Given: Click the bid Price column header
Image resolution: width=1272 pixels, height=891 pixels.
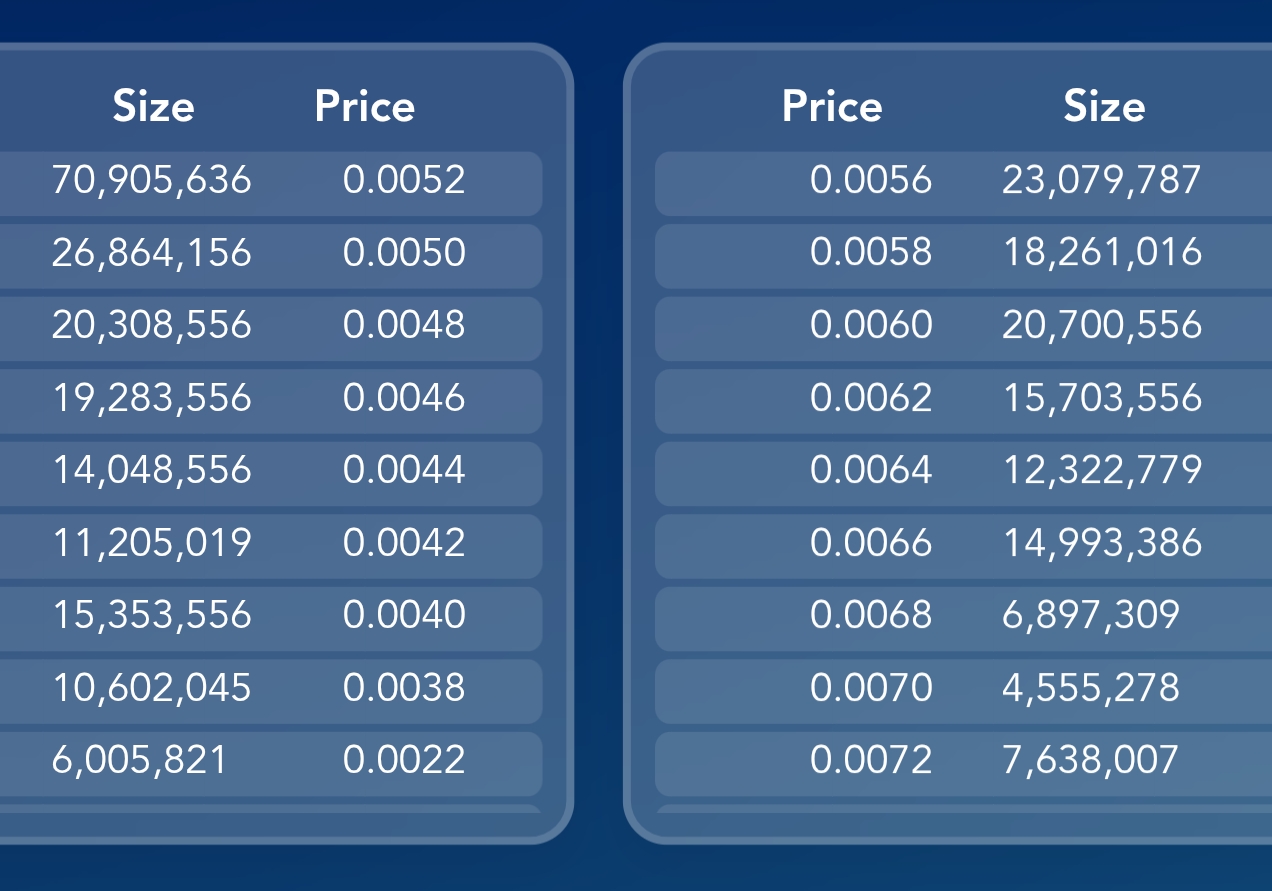Looking at the screenshot, I should coord(365,106).
